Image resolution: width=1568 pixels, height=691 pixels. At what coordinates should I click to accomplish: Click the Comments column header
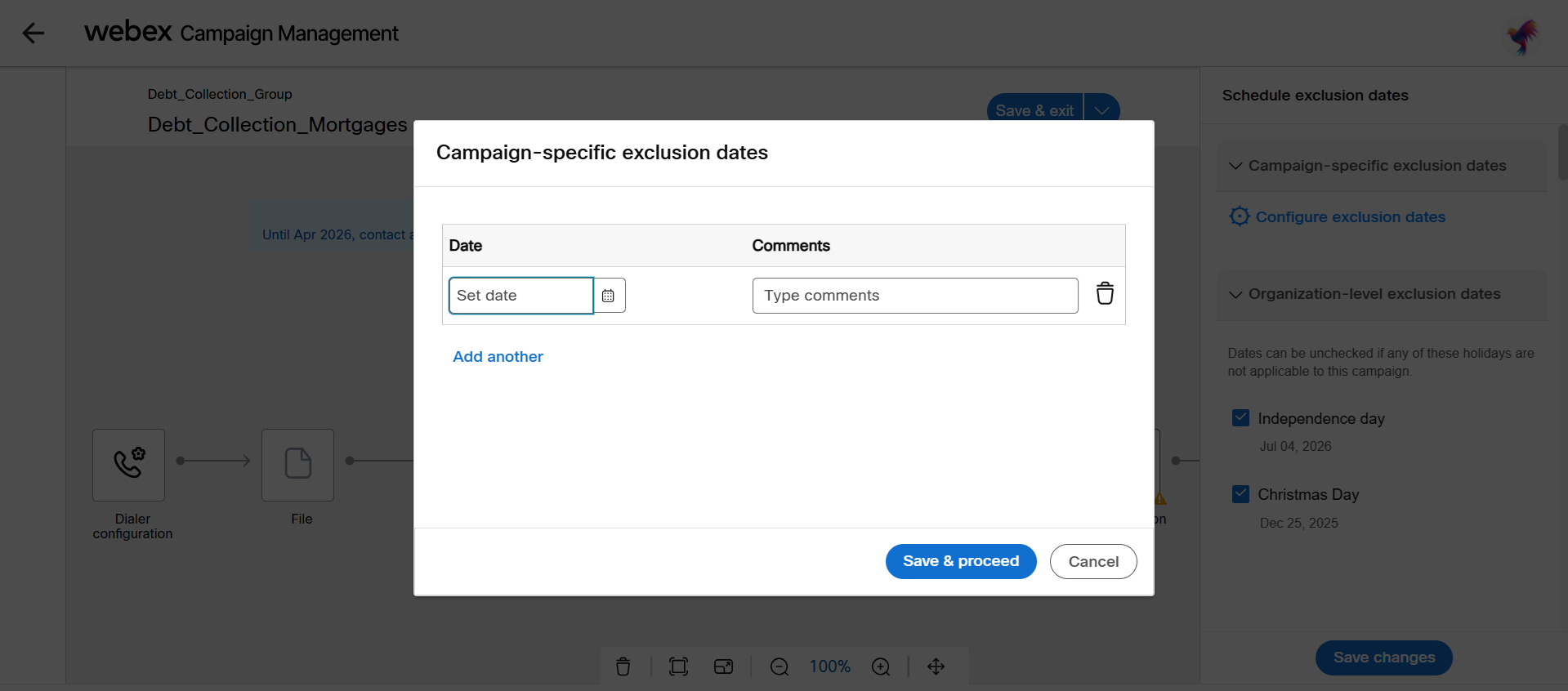click(x=791, y=246)
